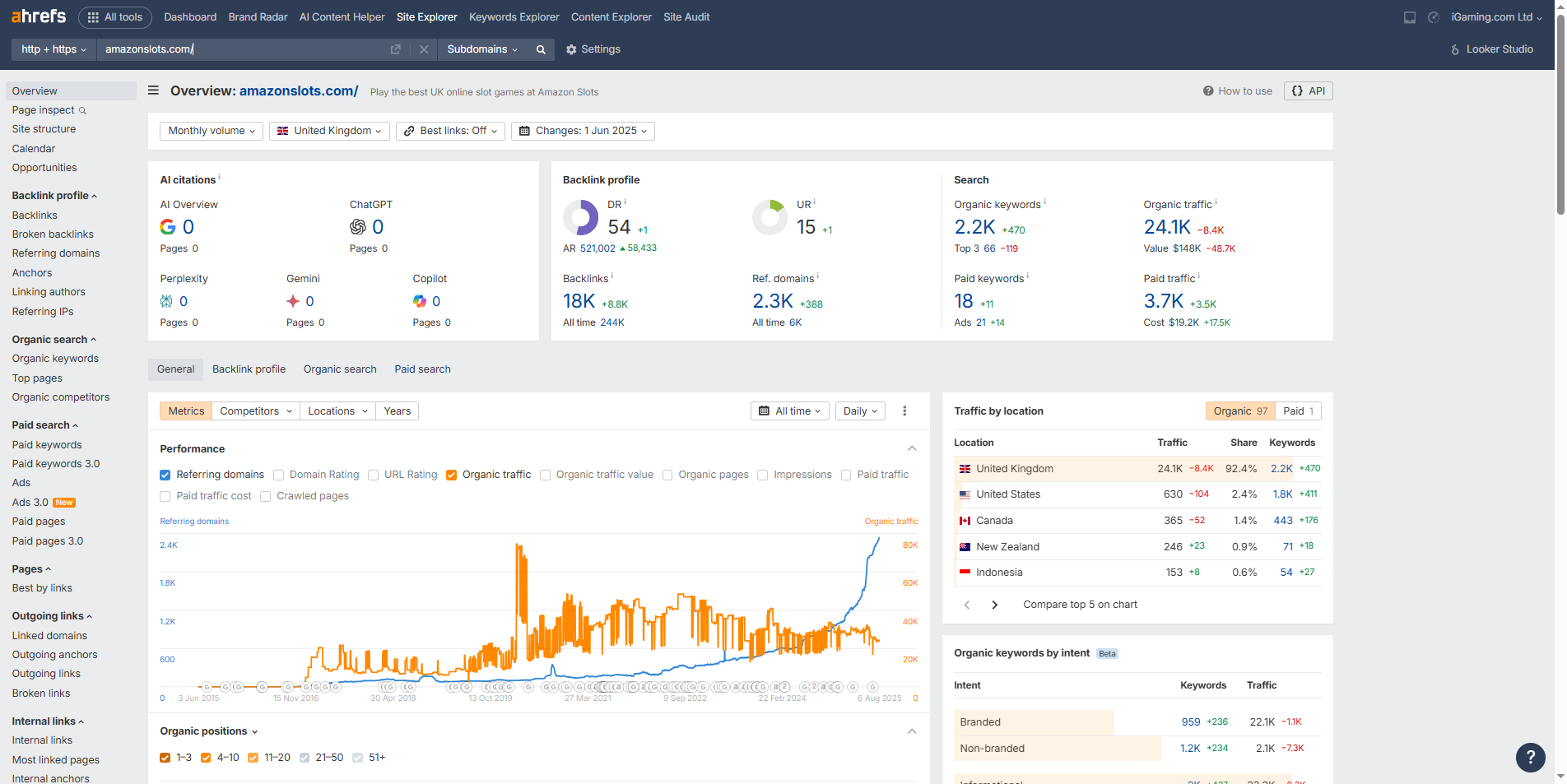The image size is (1567, 784).
Task: Open the http + https protocol dropdown
Action: click(53, 49)
